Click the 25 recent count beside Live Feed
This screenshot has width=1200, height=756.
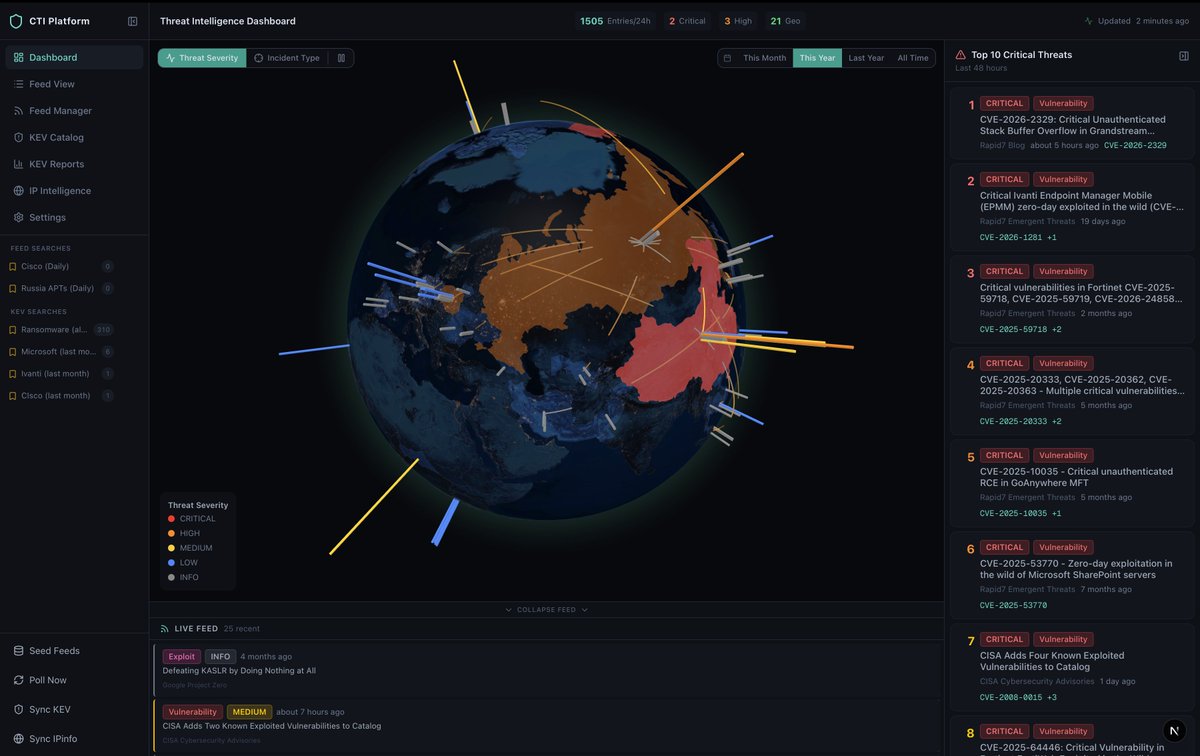point(241,629)
